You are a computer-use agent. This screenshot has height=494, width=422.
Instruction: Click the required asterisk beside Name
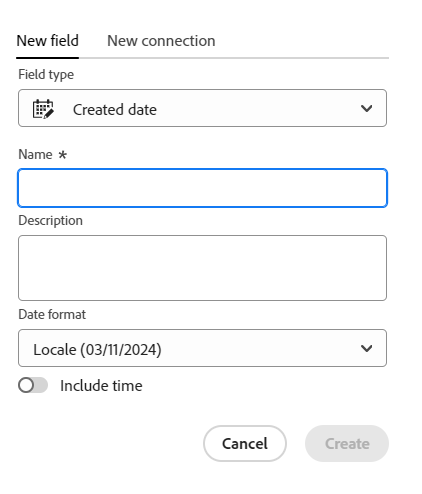point(62,155)
